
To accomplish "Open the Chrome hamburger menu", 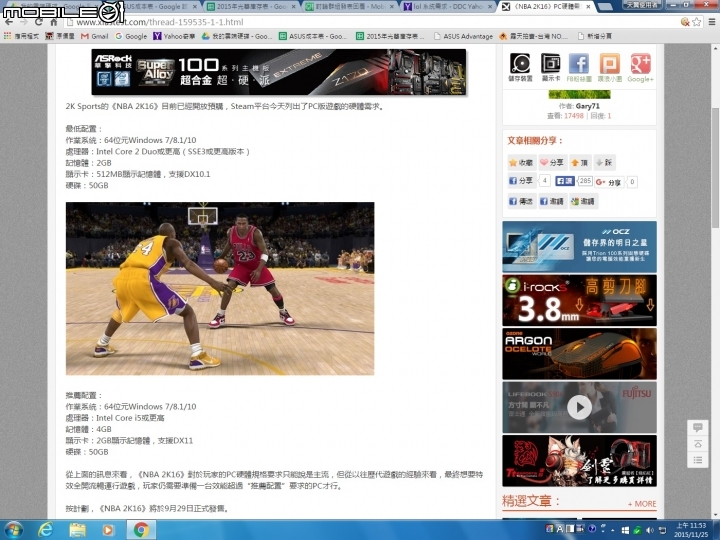I will click(712, 22).
